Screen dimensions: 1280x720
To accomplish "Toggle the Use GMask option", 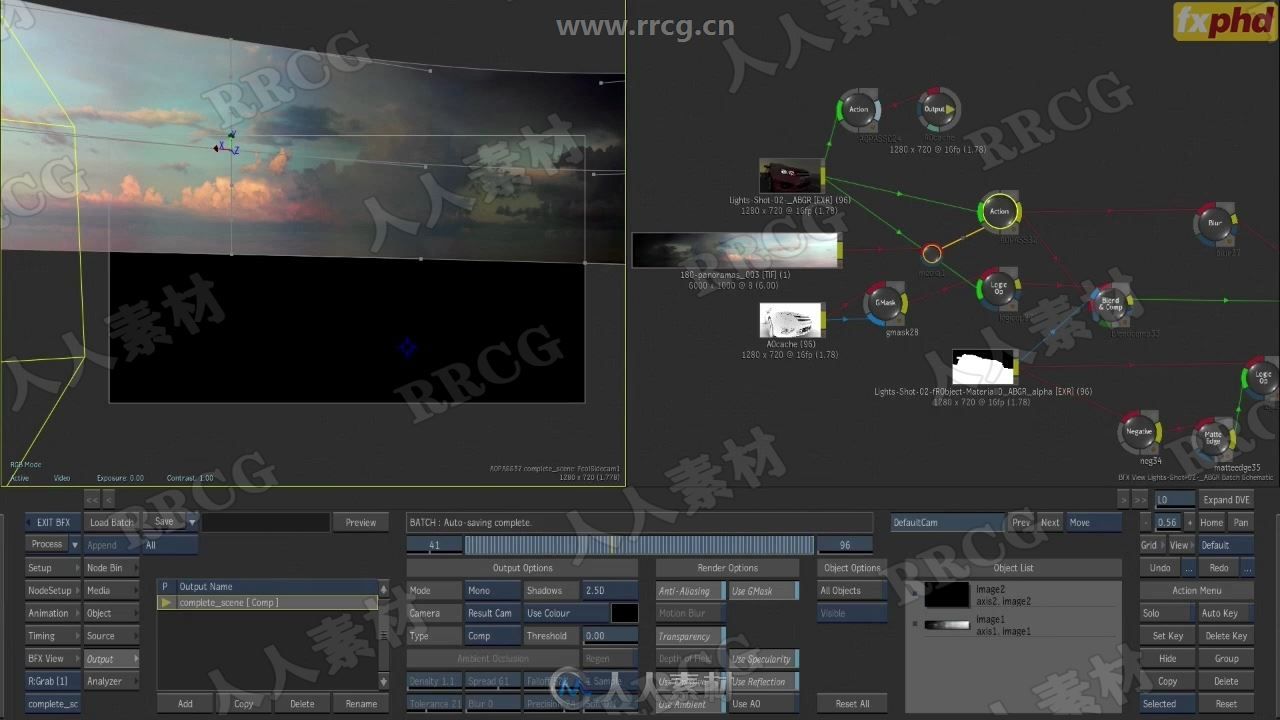I will point(763,591).
